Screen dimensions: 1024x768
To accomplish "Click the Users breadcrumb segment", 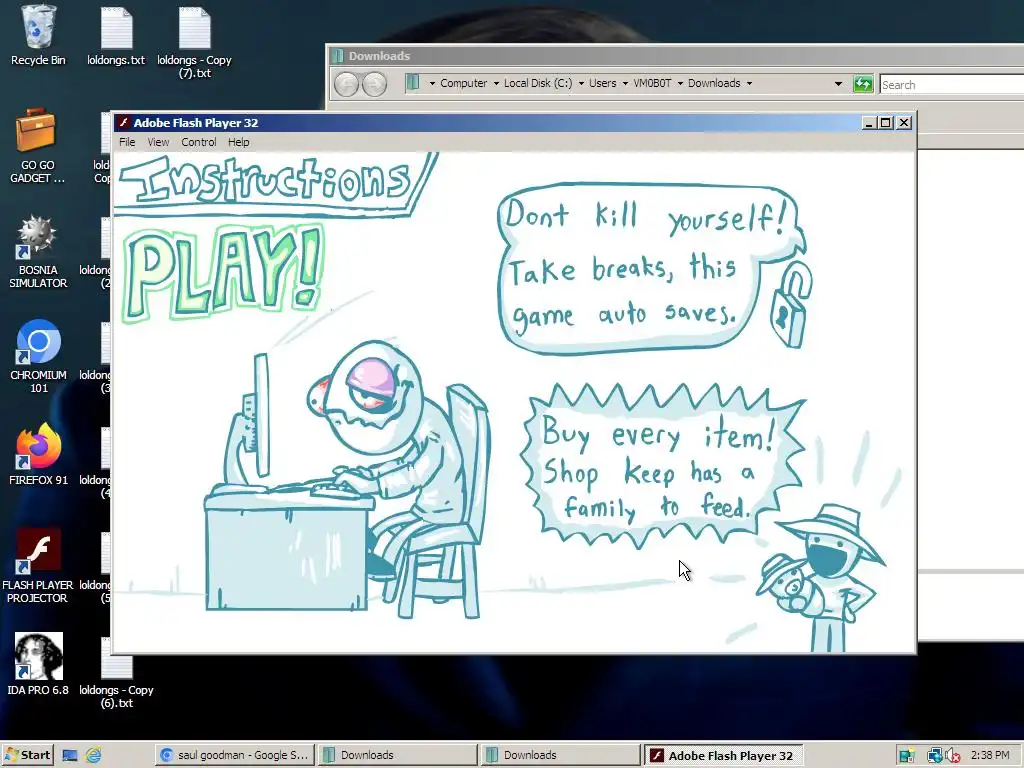I will pyautogui.click(x=602, y=84).
